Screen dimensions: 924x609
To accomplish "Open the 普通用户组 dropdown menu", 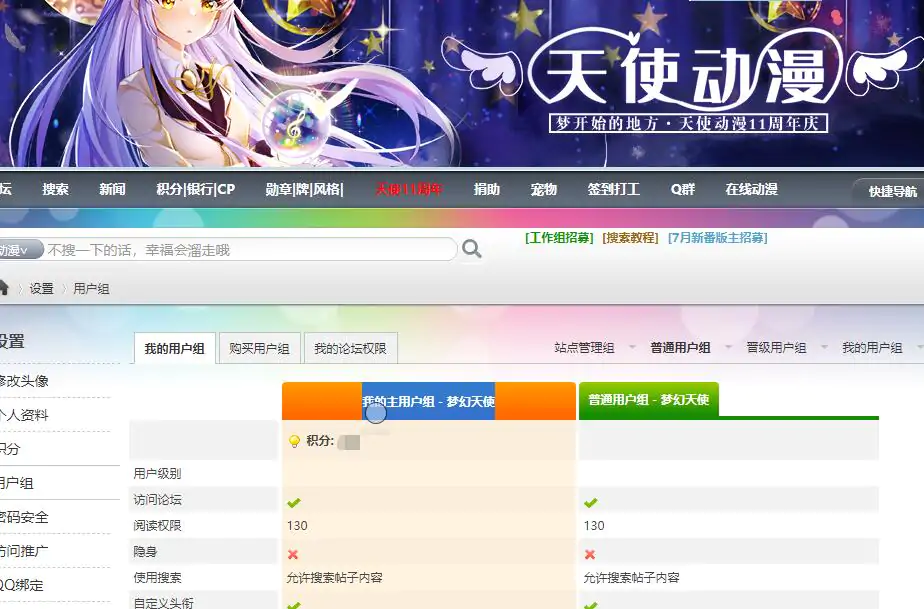I will pyautogui.click(x=690, y=348).
